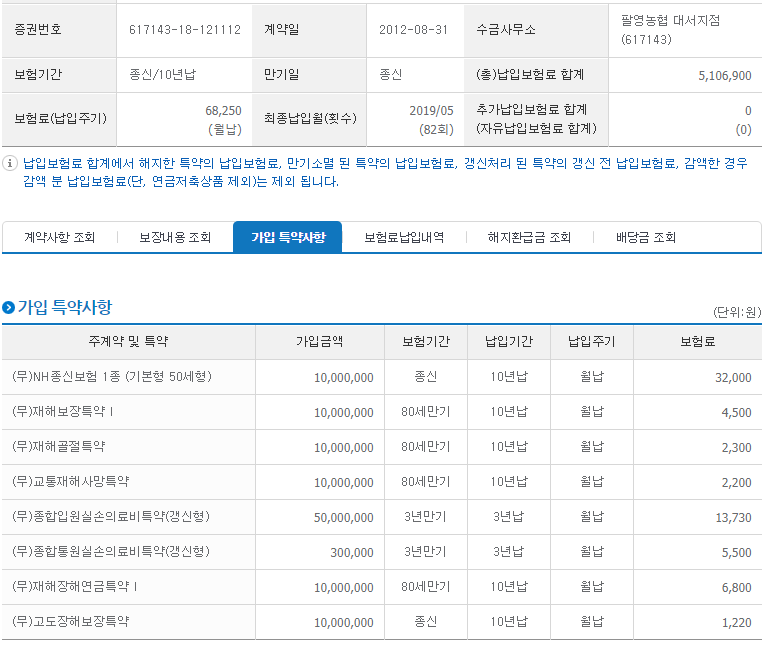Screen dimensions: 773x647
Task: Open the 보험료납입내역 tab
Action: (404, 238)
